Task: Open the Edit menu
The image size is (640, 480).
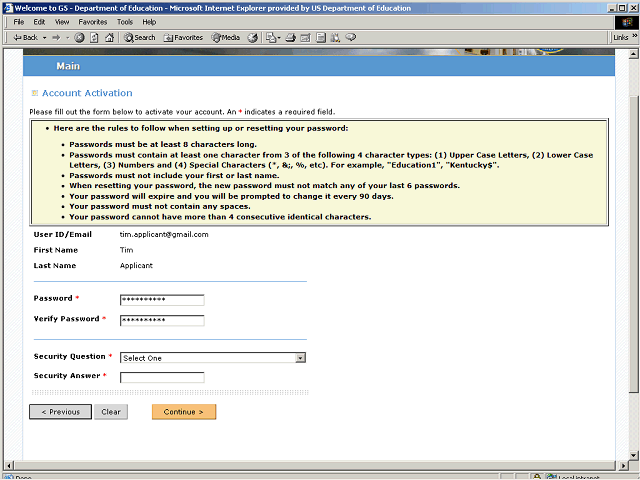Action: pos(39,22)
